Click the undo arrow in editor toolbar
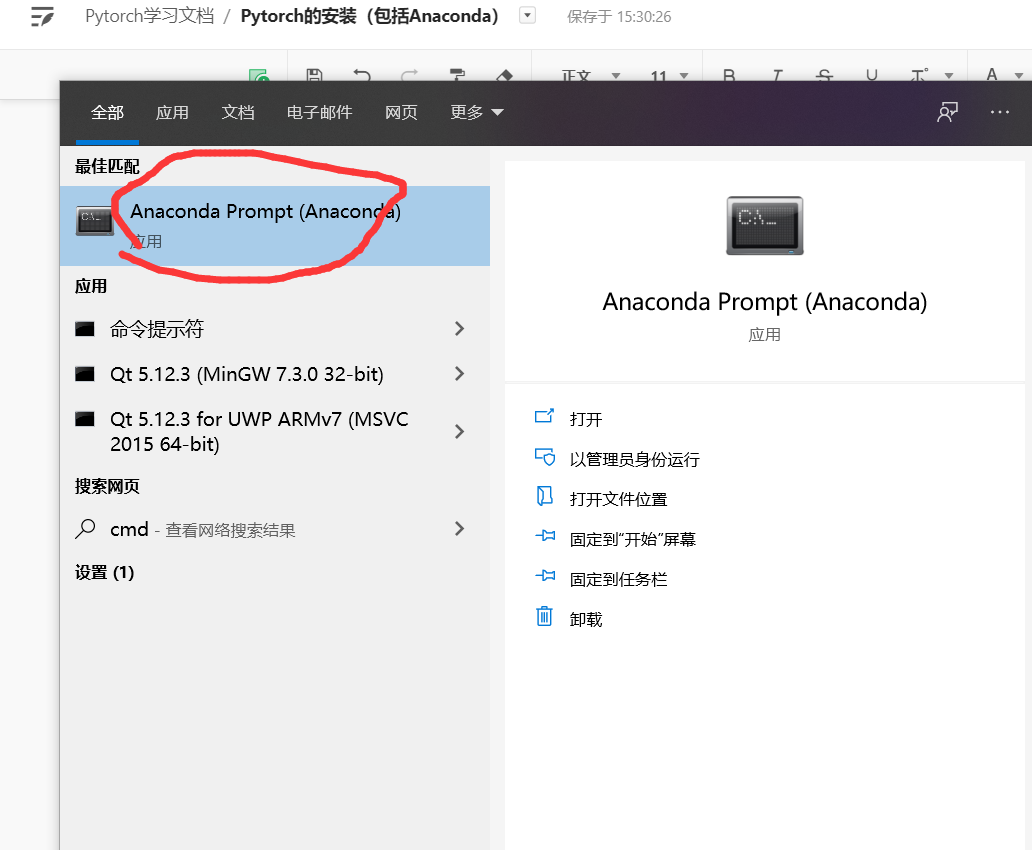This screenshot has height=850, width=1032. (x=362, y=75)
